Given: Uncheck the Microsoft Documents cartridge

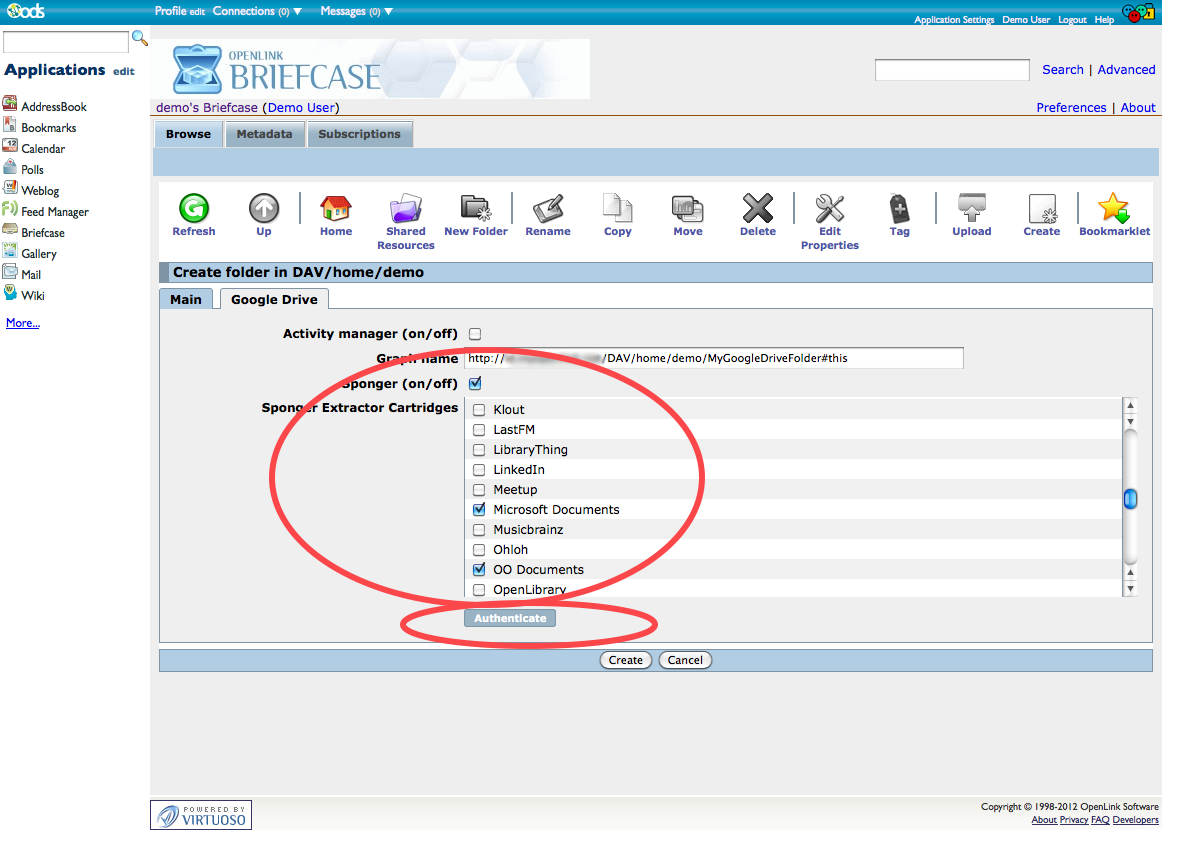Looking at the screenshot, I should pyautogui.click(x=479, y=510).
